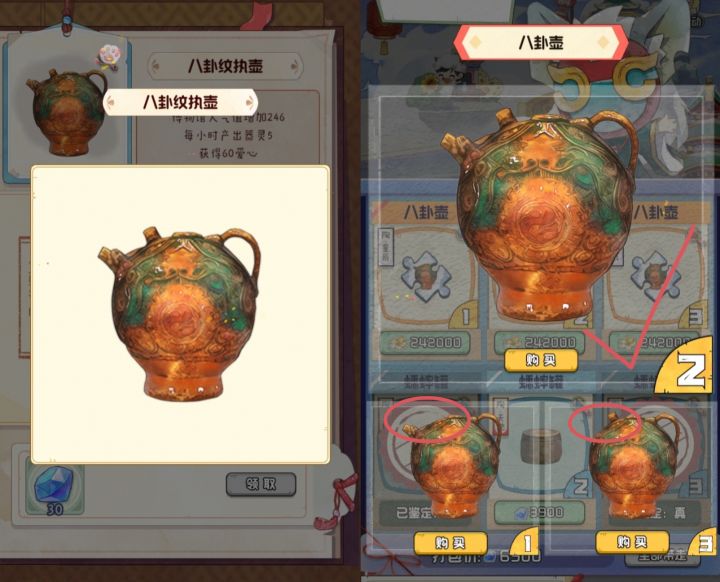Click 购买 beside the number 3 badge
720x582 pixels.
coord(632,542)
